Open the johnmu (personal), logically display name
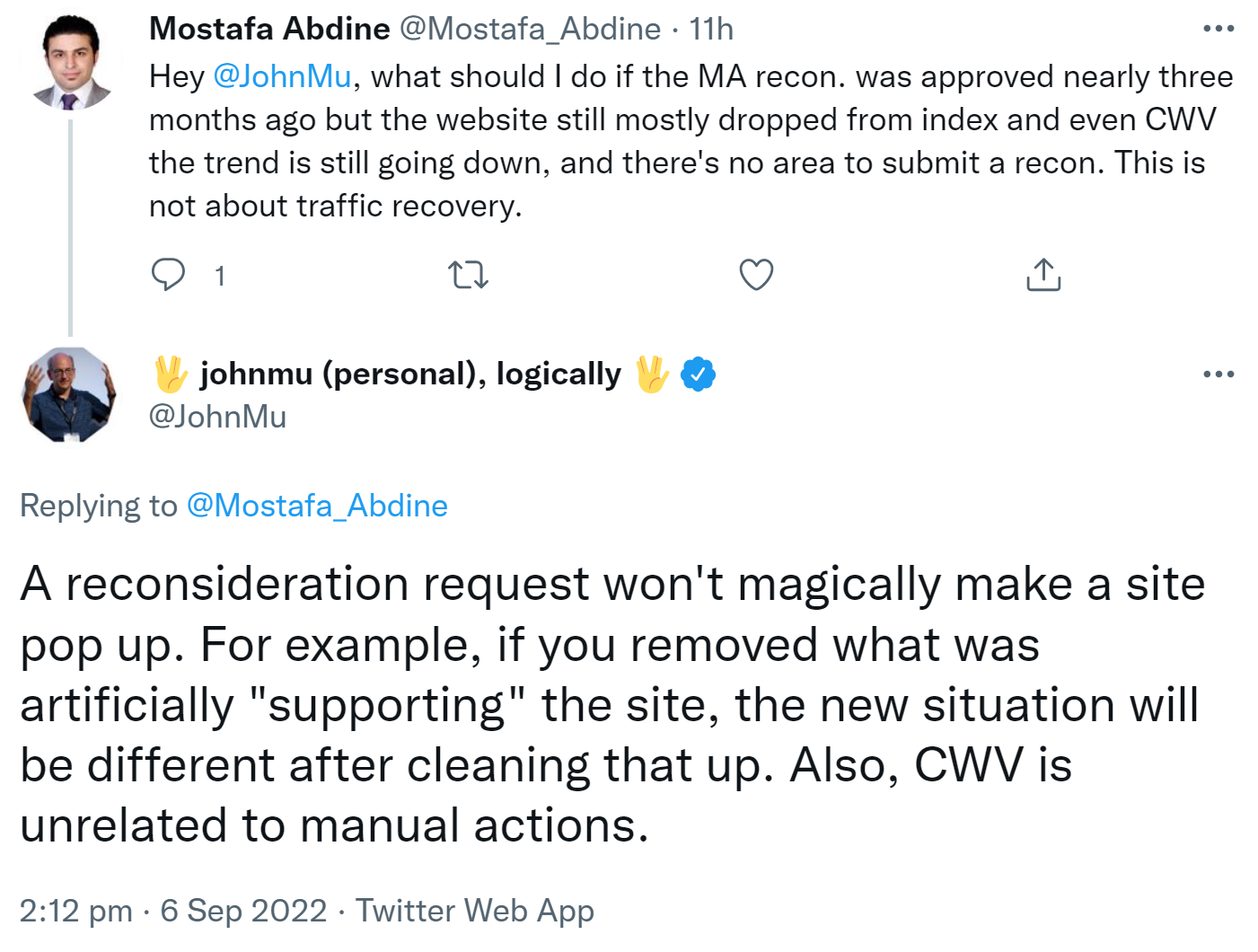Image resolution: width=1258 pixels, height=952 pixels. click(410, 374)
